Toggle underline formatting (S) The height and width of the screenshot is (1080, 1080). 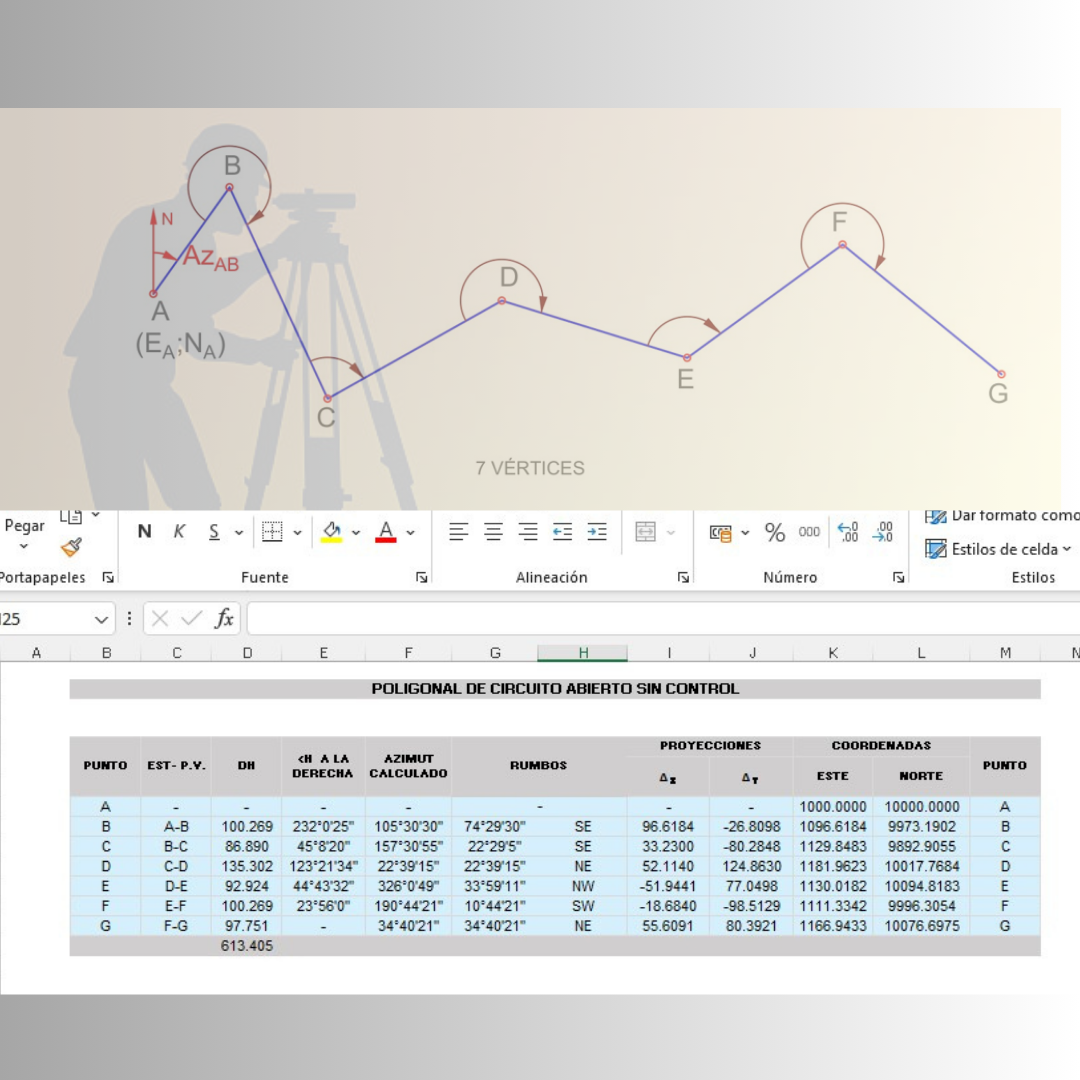pyautogui.click(x=214, y=532)
